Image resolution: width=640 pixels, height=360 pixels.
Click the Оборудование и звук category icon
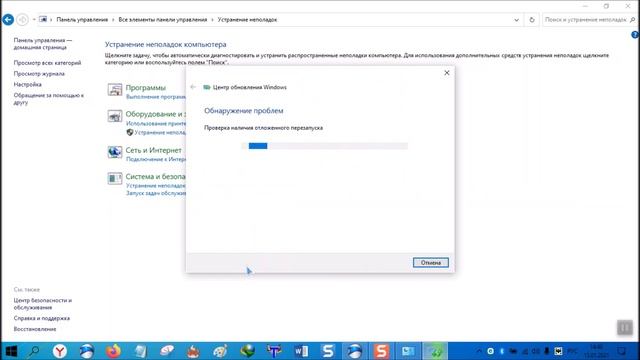pyautogui.click(x=115, y=116)
